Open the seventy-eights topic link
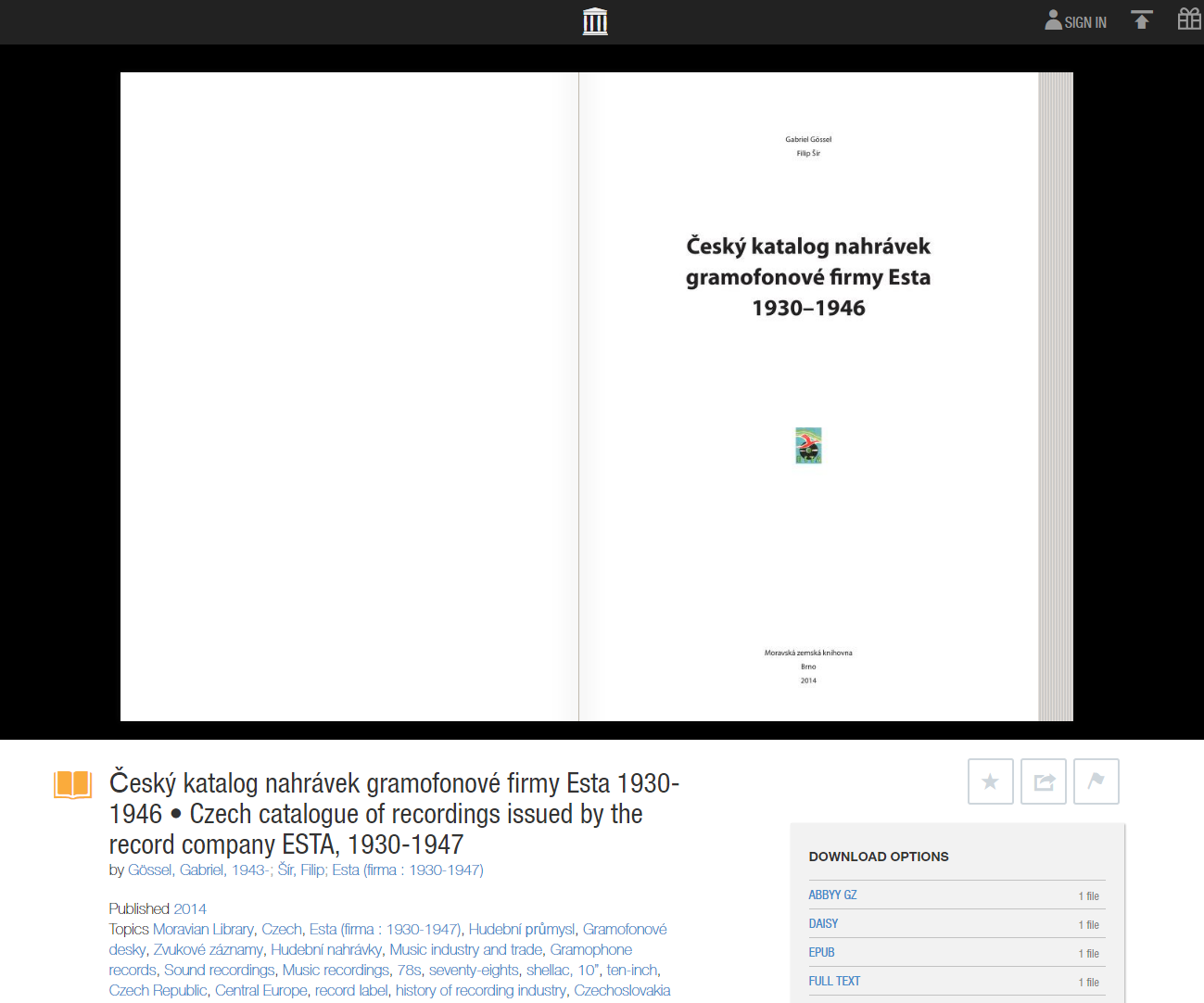The image size is (1204, 1003). click(474, 970)
